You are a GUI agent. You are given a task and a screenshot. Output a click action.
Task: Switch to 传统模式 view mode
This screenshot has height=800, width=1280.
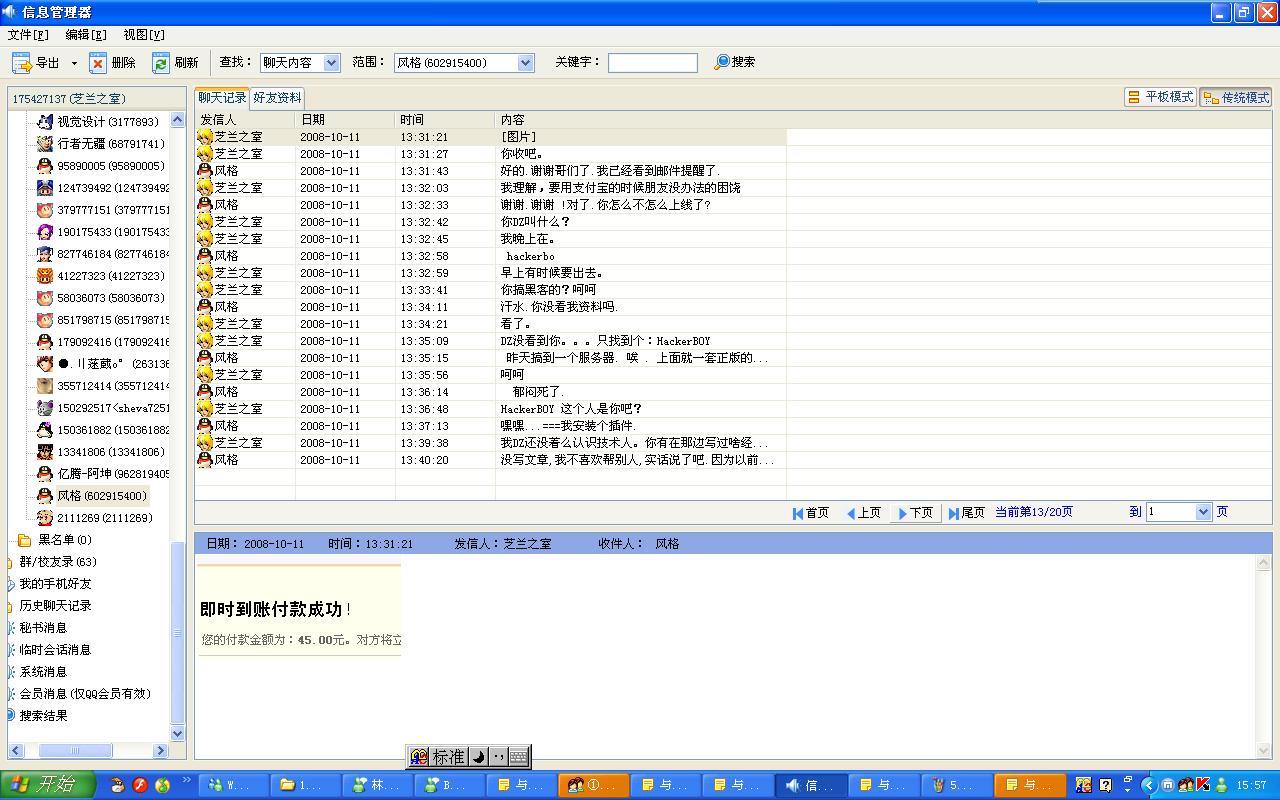coord(1236,97)
